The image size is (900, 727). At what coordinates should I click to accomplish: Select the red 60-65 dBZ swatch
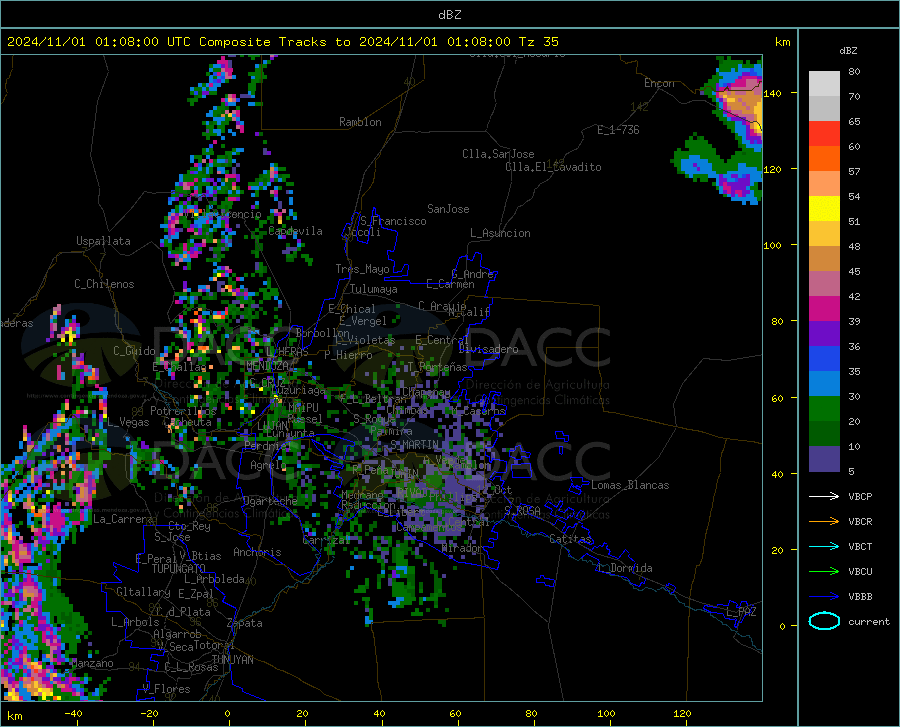click(x=824, y=133)
